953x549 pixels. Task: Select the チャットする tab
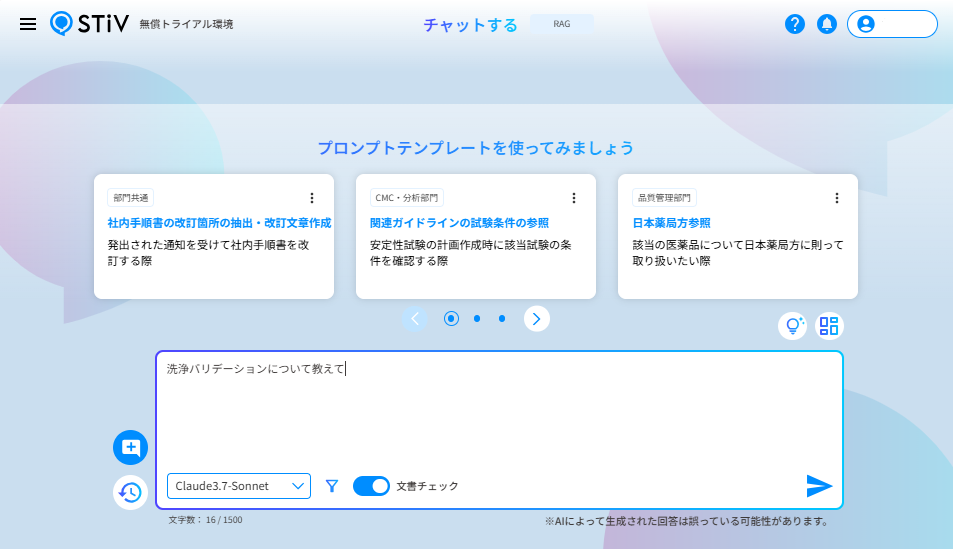tap(470, 25)
